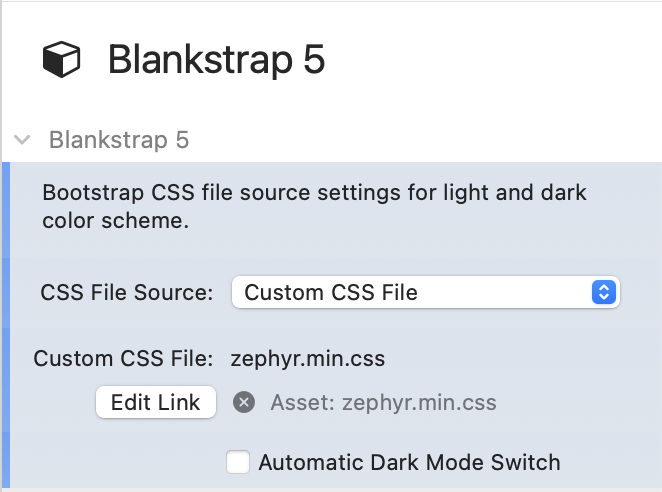
Task: Click the Bootstrap CSS file source description text
Action: pyautogui.click(x=315, y=207)
